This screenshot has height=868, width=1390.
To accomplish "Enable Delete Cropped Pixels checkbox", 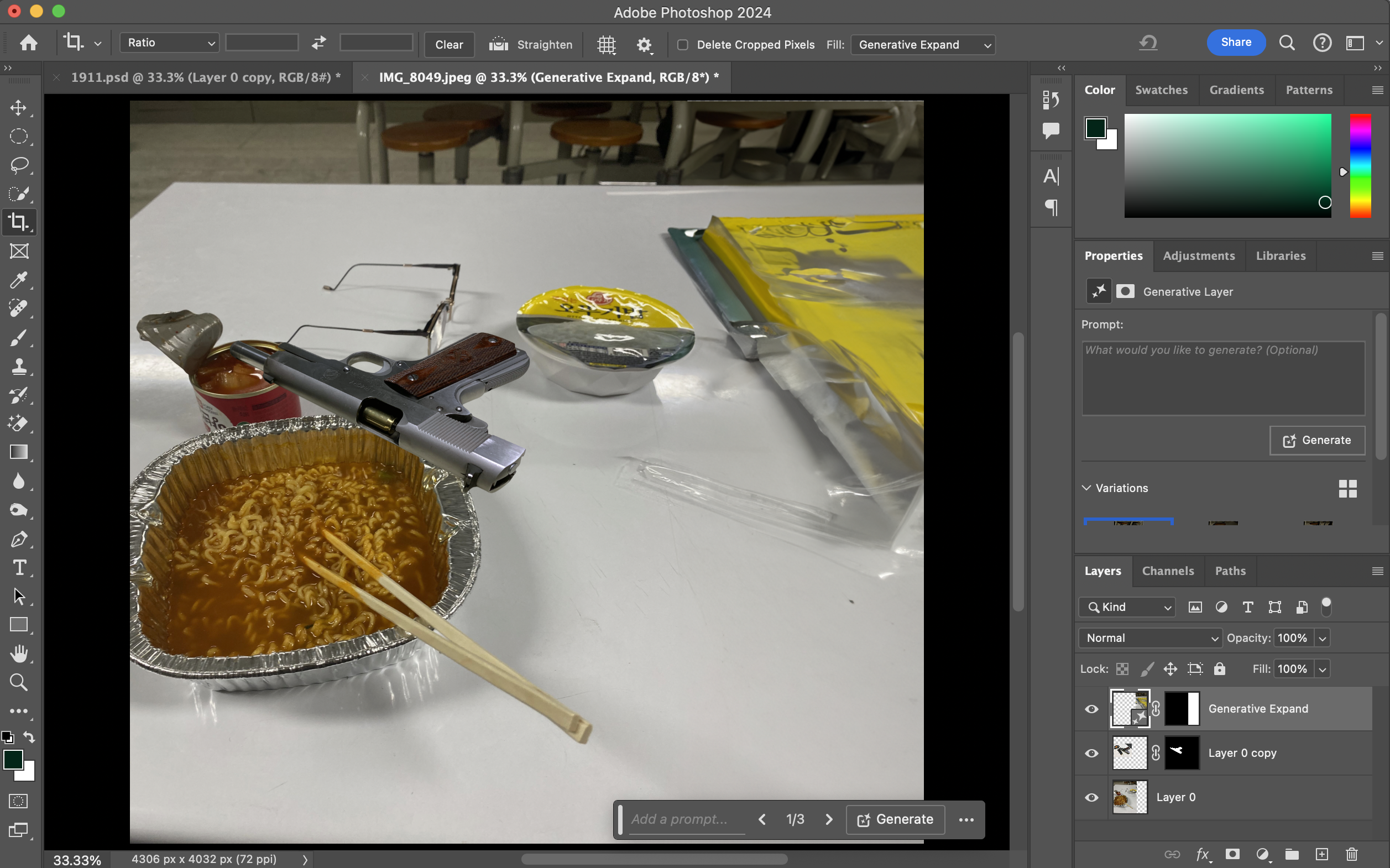I will 683,45.
